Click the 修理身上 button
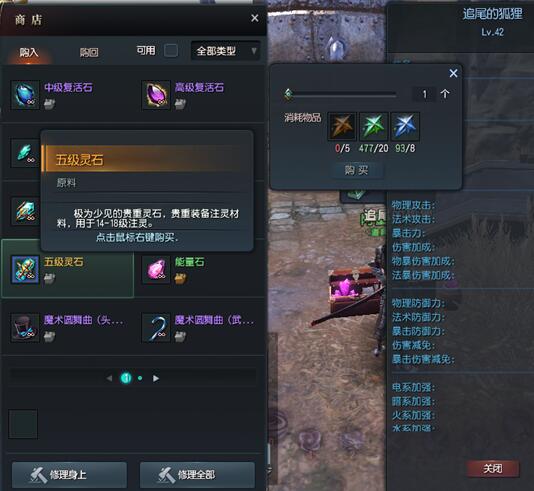The width and height of the screenshot is (534, 491). [x=69, y=474]
